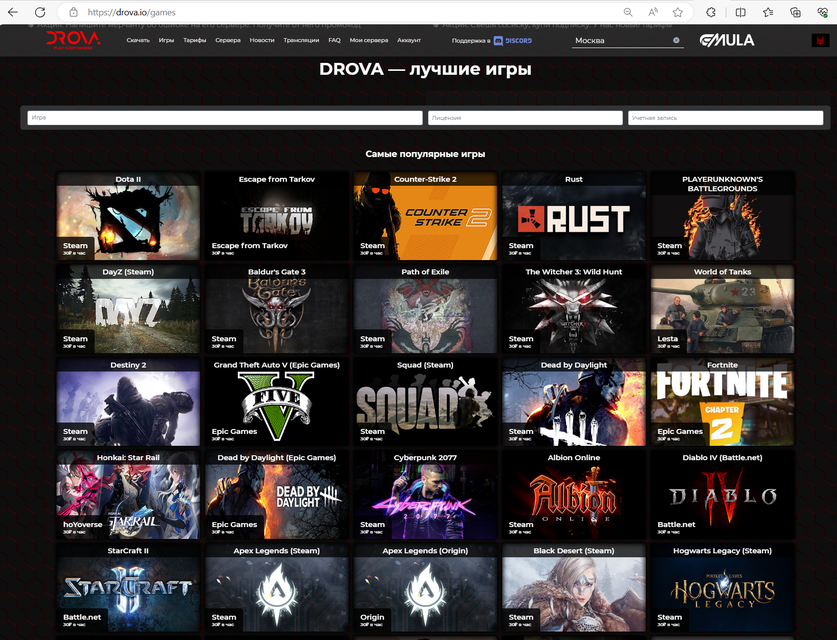837x640 pixels.
Task: Open the Squad (Steam) game card
Action: [x=425, y=401]
